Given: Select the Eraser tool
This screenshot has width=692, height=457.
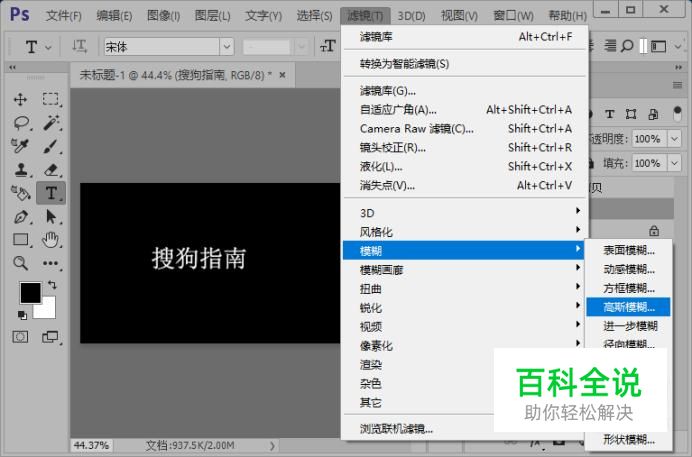Looking at the screenshot, I should tap(51, 169).
